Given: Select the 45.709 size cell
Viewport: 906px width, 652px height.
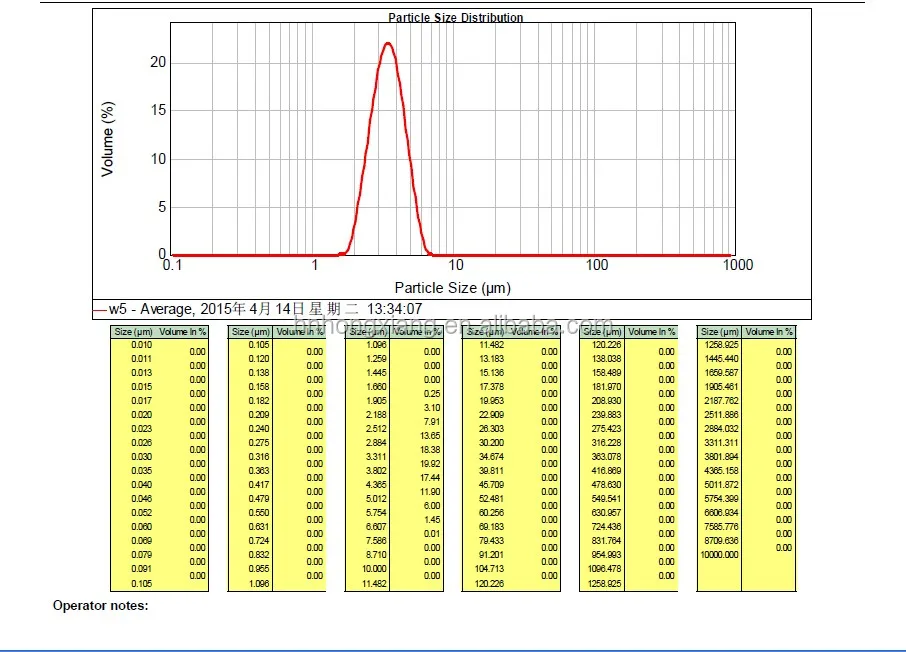Looking at the screenshot, I should tap(491, 485).
